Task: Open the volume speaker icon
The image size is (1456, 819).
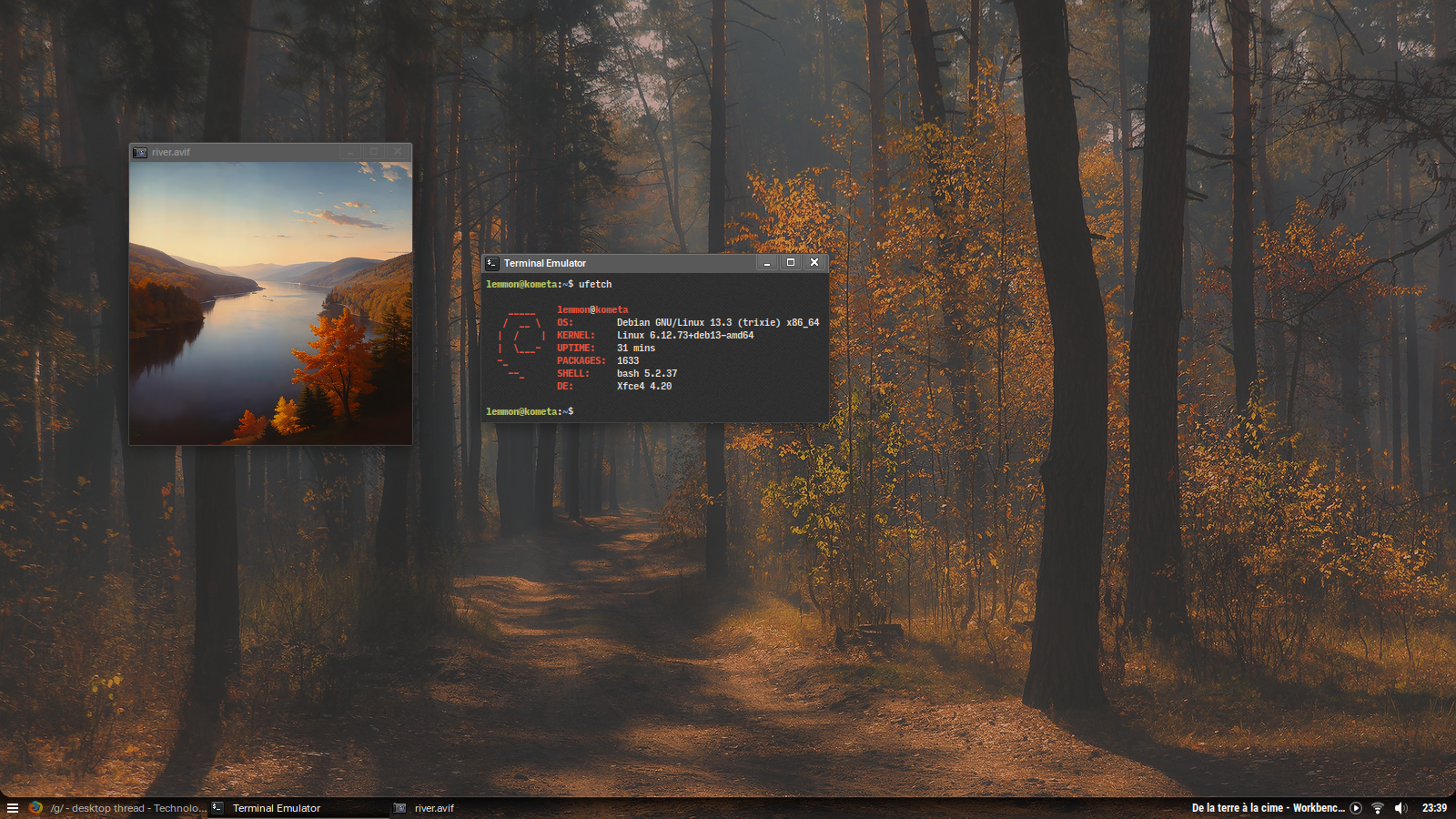Action: [x=1400, y=808]
